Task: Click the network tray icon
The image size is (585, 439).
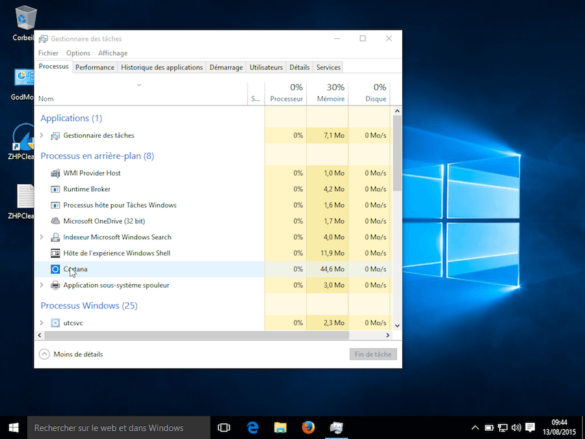Action: tap(503, 428)
